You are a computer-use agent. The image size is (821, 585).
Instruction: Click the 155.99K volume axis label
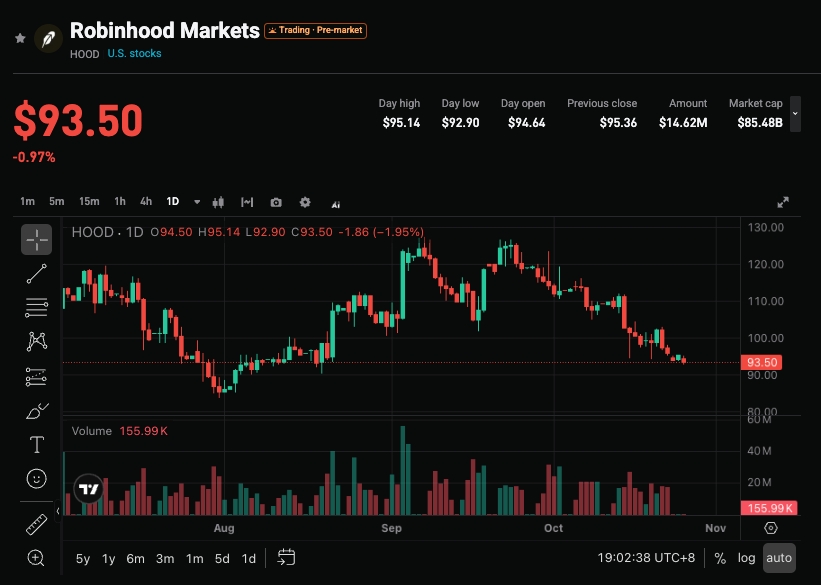pyautogui.click(x=769, y=507)
